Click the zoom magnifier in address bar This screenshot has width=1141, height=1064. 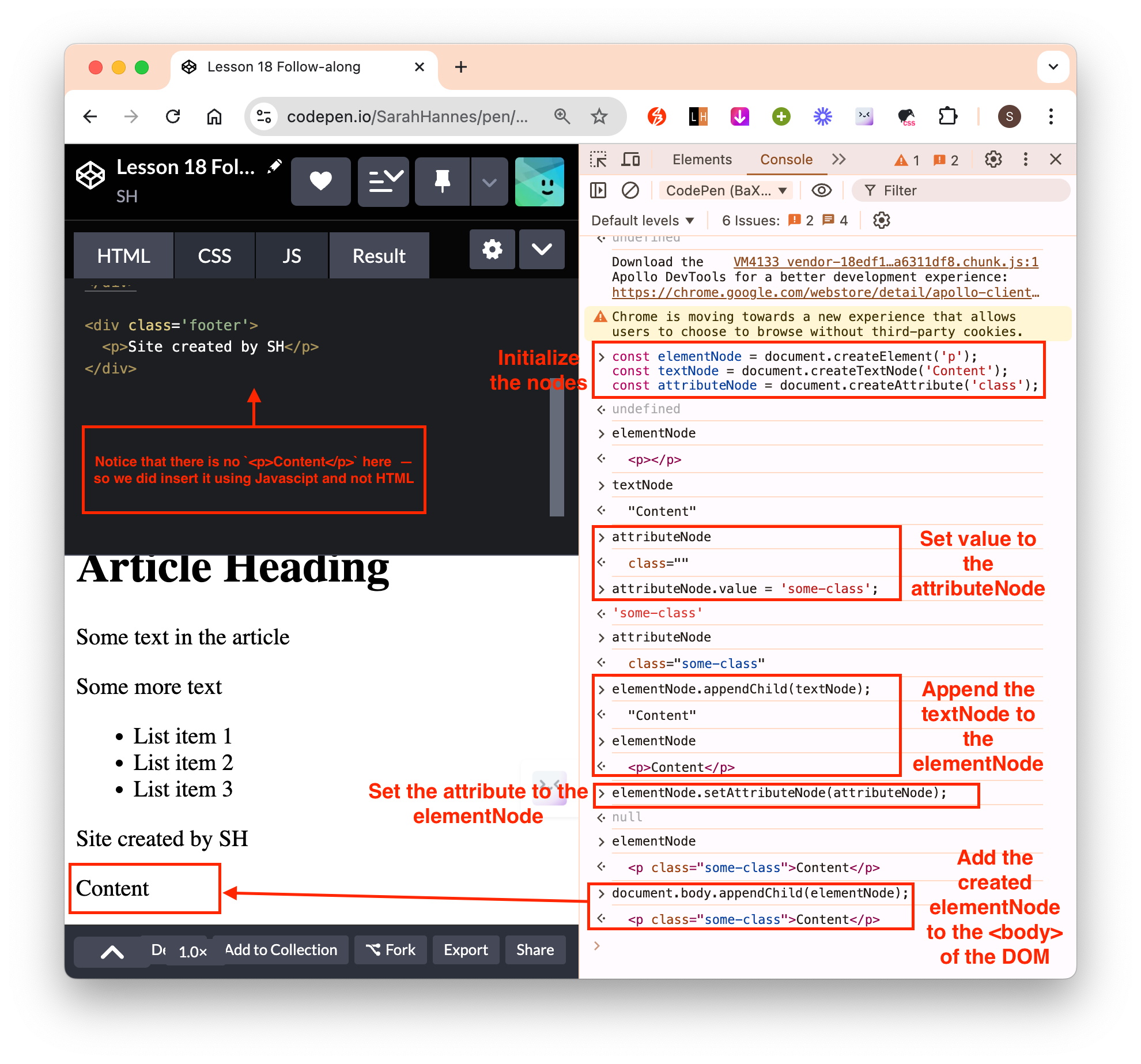click(562, 117)
